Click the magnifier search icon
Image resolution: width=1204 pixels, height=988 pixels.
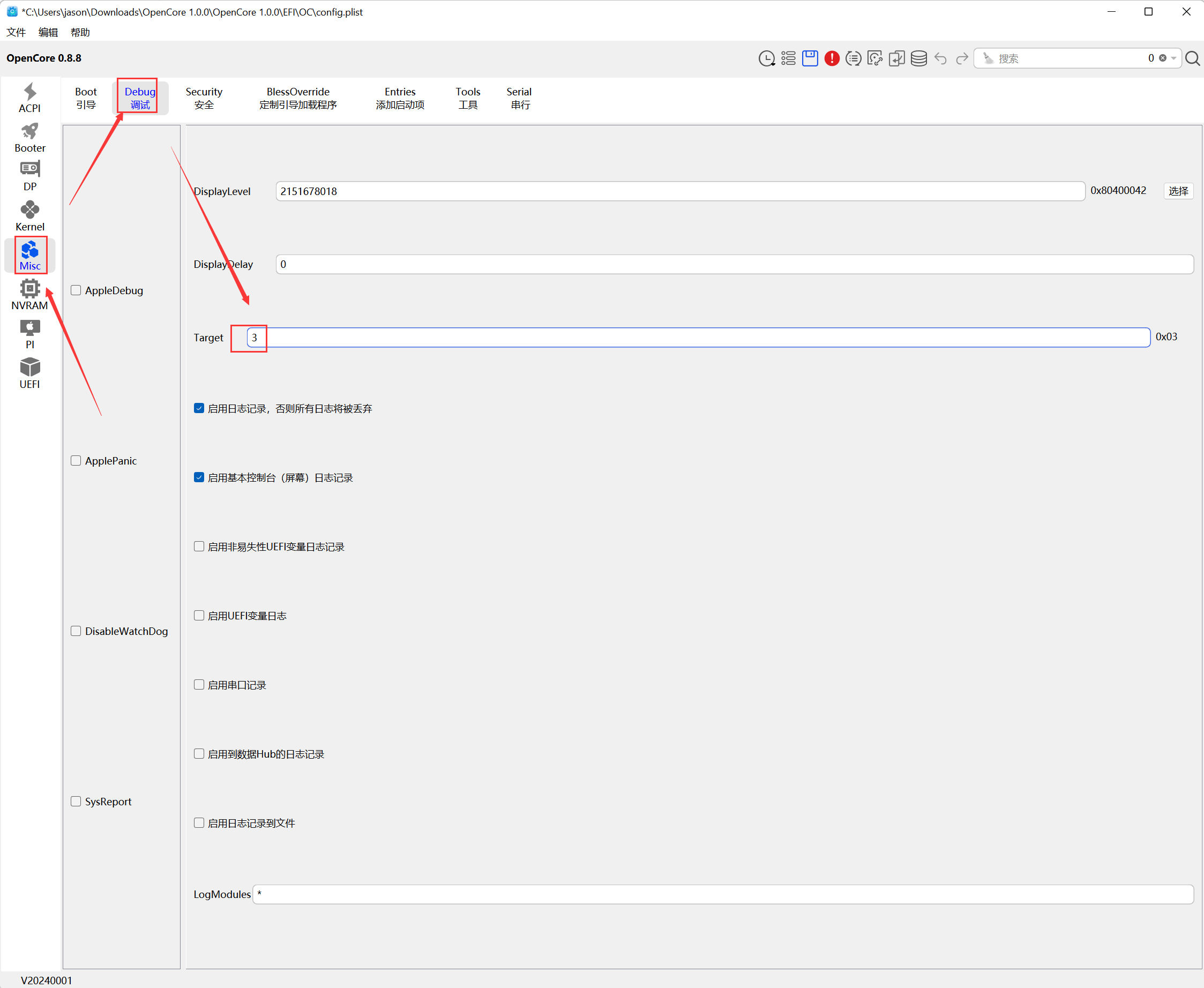tap(1192, 58)
